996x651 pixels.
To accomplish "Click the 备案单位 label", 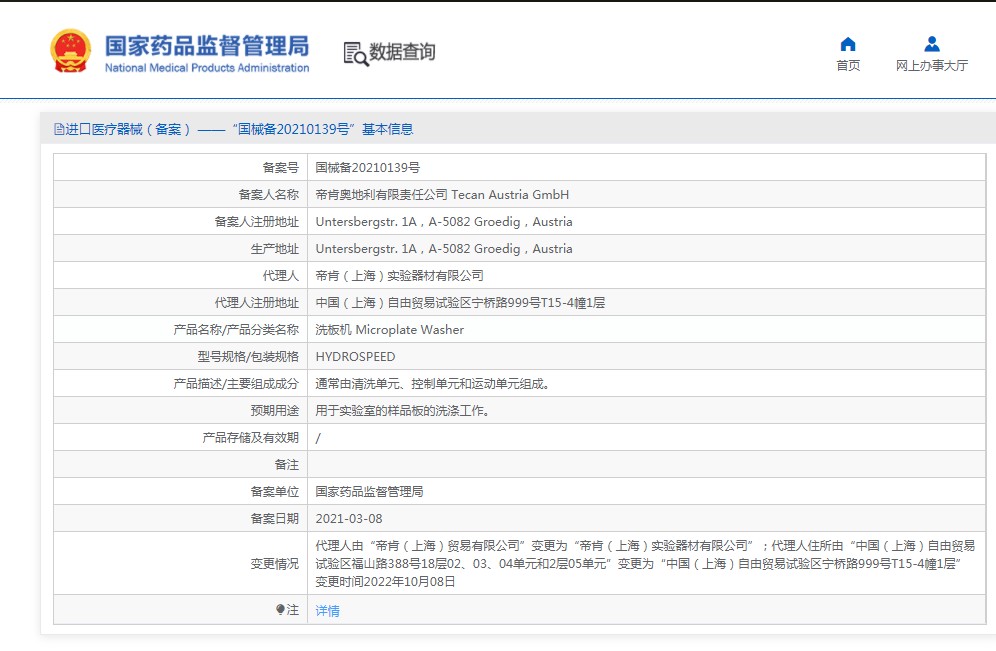I will (274, 492).
